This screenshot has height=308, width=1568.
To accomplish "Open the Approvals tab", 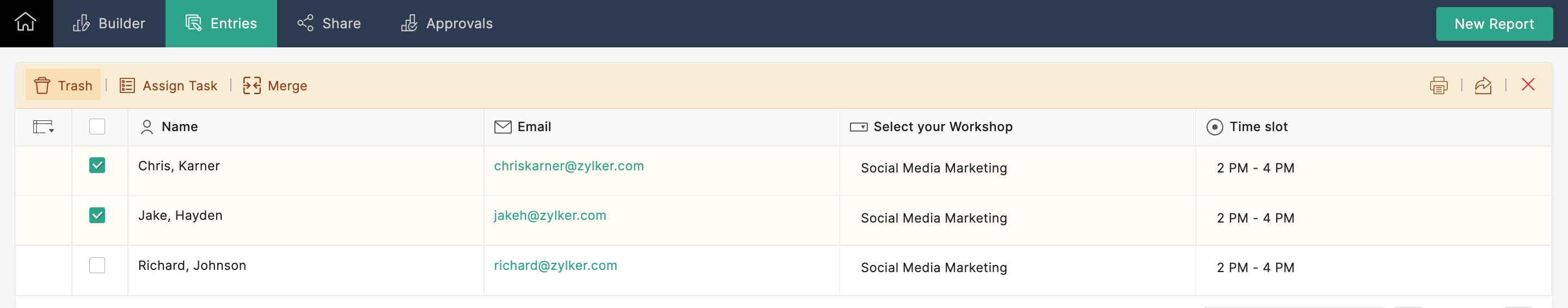I will [x=447, y=23].
